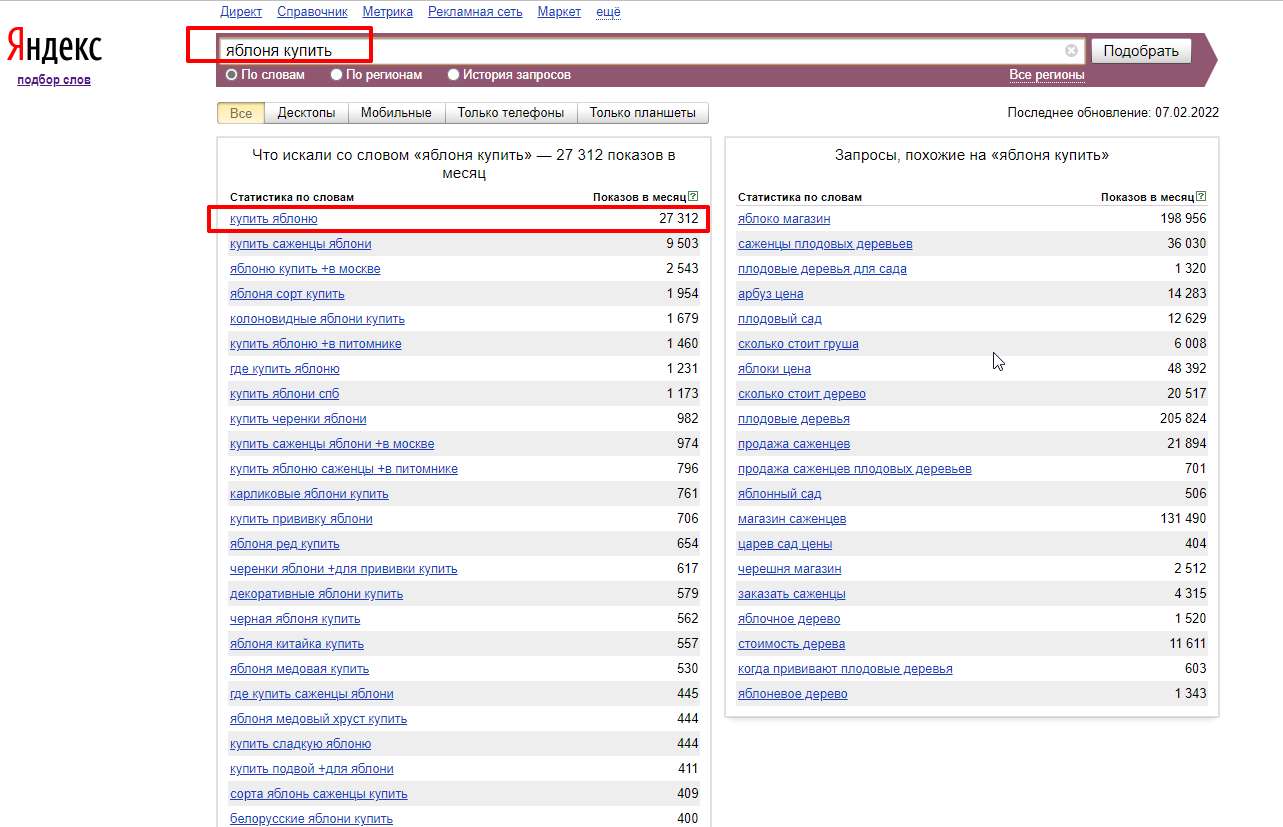Screen dimensions: 1283x827
Task: Open the Справочник link
Action: 312,12
